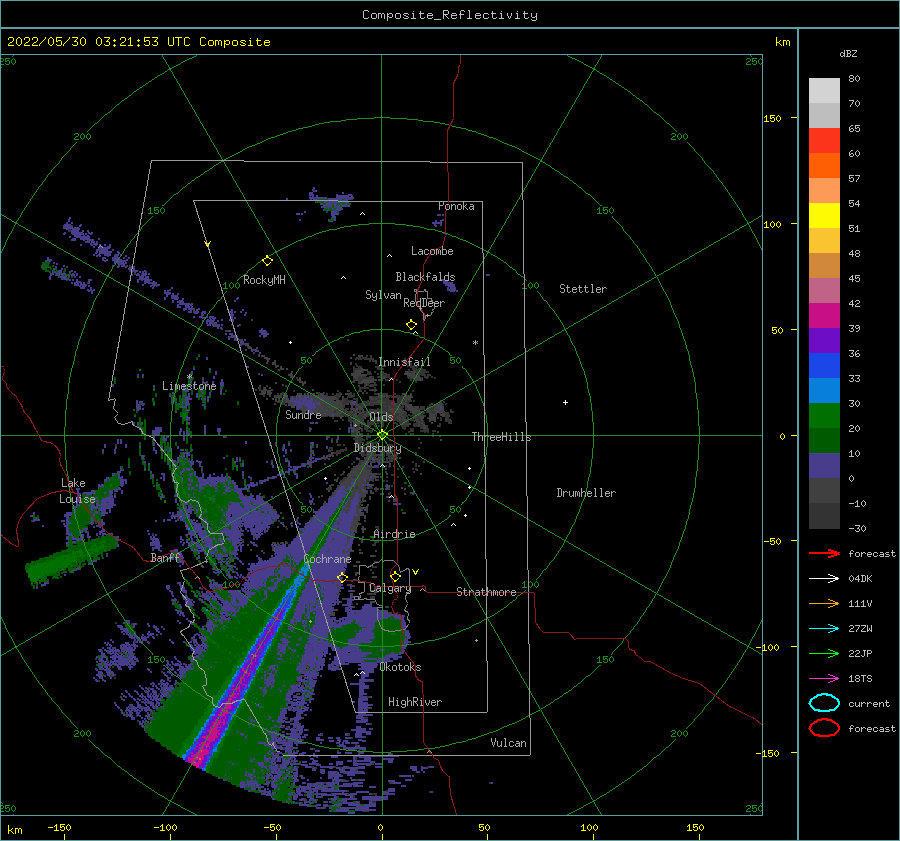Click the magenta 18TS arrow icon
Image resolution: width=900 pixels, height=841 pixels.
pos(824,679)
